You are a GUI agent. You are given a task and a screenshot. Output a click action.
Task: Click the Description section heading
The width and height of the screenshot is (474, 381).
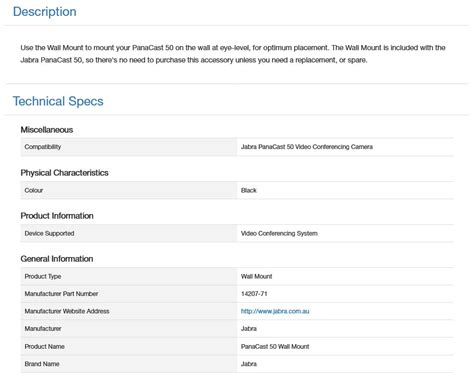point(45,12)
